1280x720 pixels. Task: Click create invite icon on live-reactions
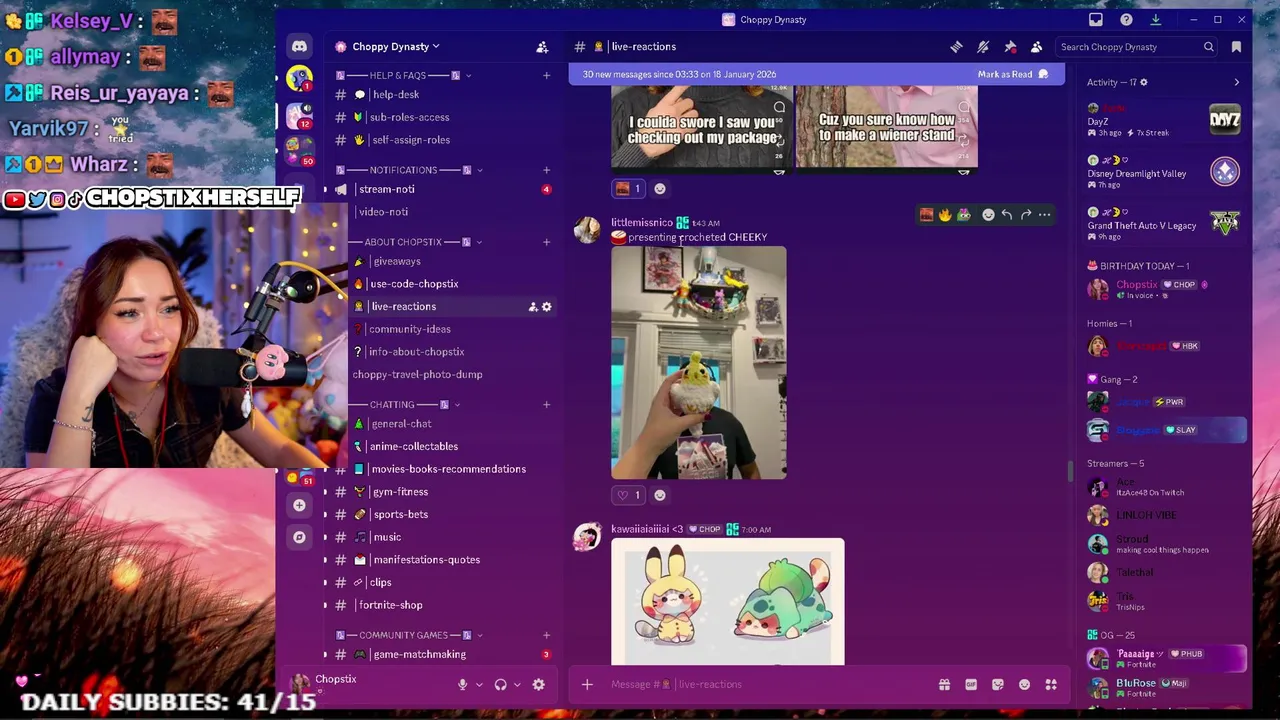(x=533, y=307)
